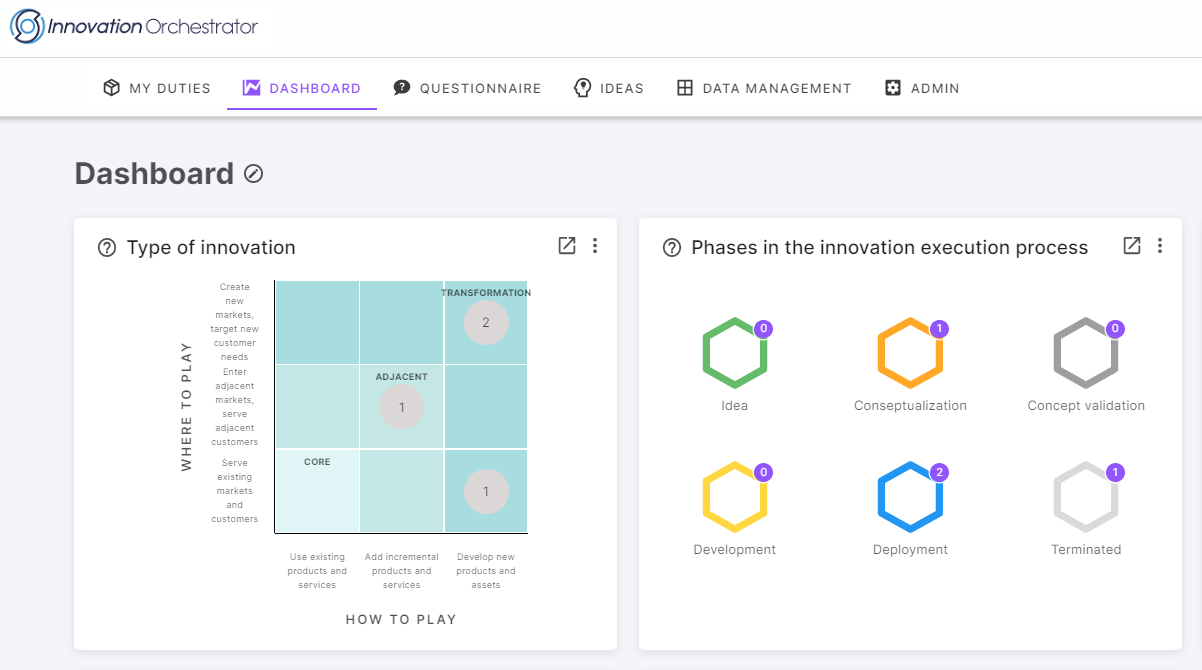Screen dimensions: 1202x670
Task: Click the Transformation bubble showing 2
Action: pyautogui.click(x=486, y=322)
